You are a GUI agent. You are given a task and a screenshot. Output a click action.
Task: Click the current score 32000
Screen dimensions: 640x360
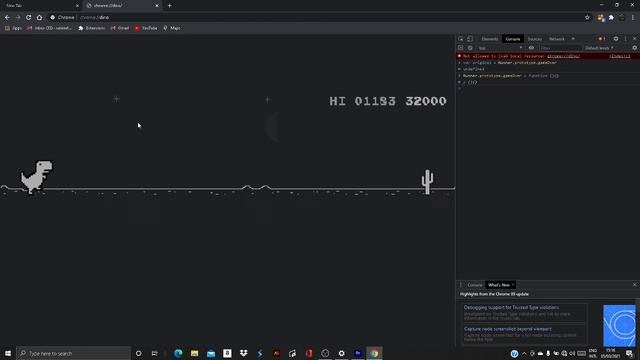[x=426, y=101]
